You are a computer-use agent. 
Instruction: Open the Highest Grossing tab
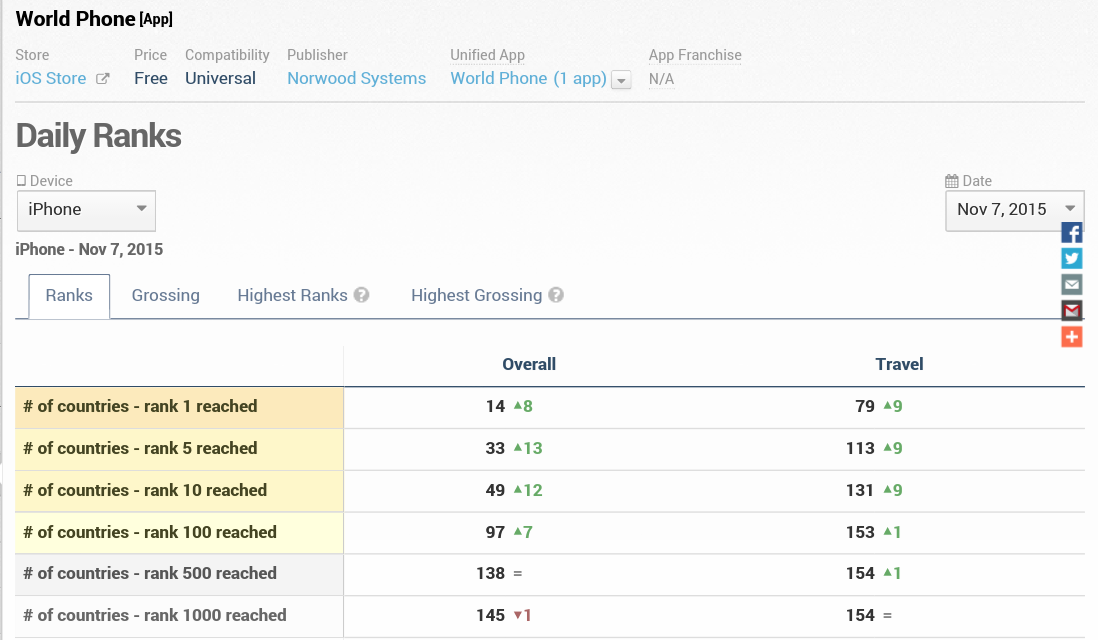tap(476, 295)
